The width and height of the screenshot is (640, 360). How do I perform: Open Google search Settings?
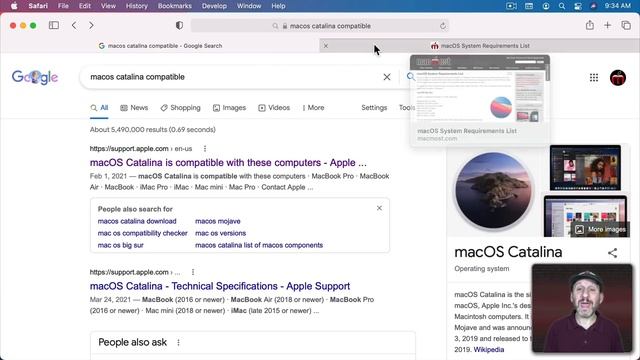pos(374,108)
